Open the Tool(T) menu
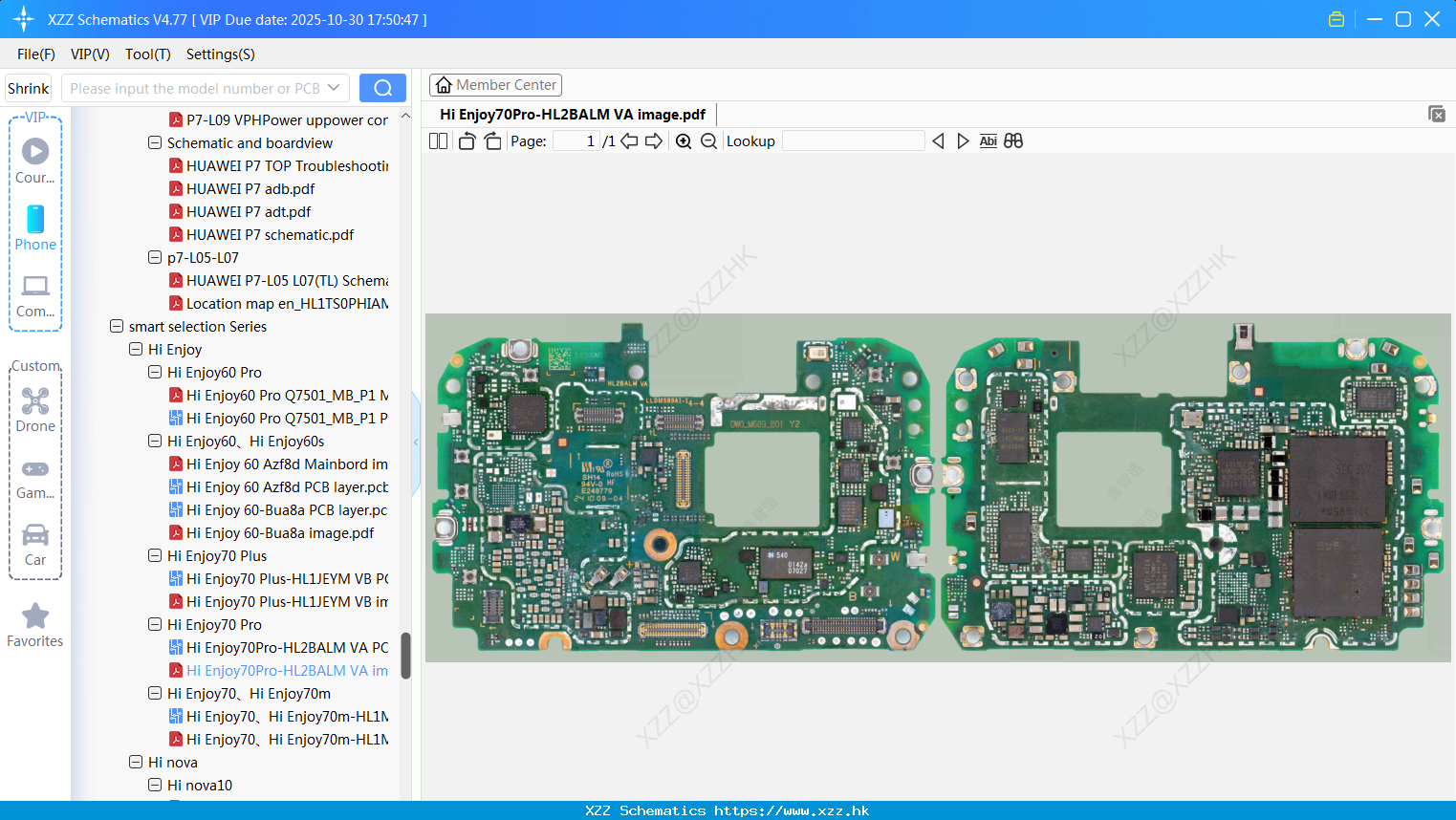This screenshot has width=1456, height=820. point(148,54)
